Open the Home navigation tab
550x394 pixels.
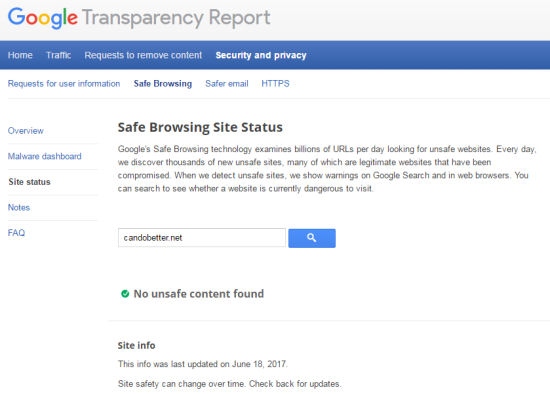pos(20,55)
